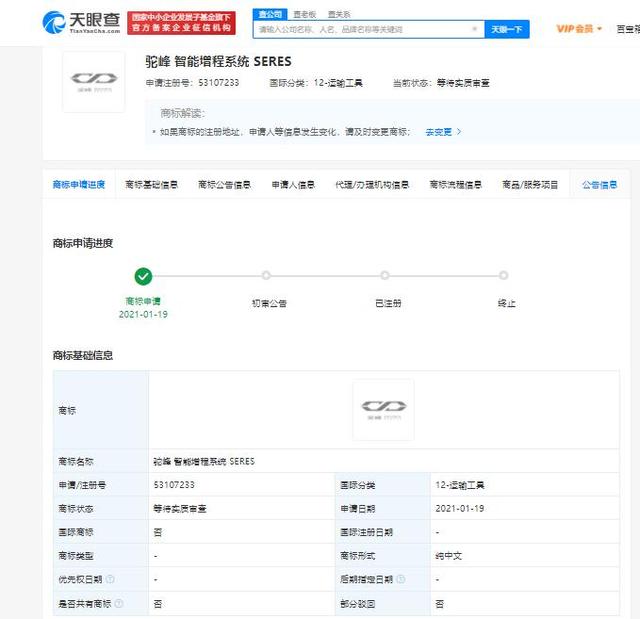640x619 pixels.
Task: Switch to the 商标基础信息 tab
Action: click(x=151, y=184)
